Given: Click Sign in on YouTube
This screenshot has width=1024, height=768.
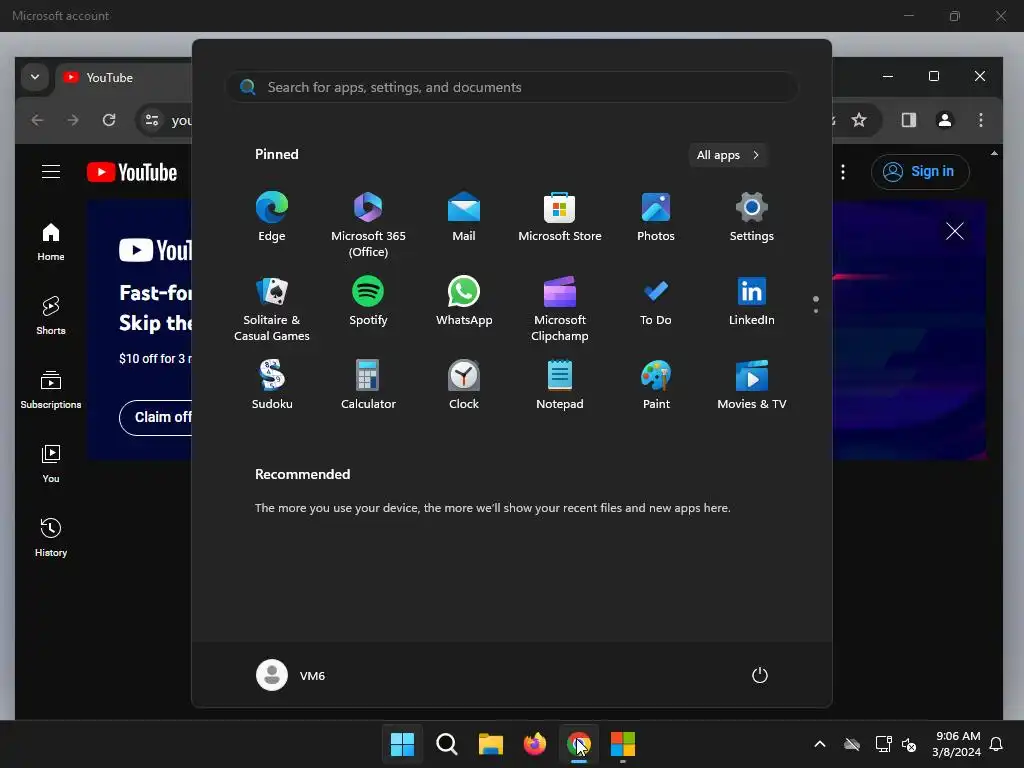Looking at the screenshot, I should (x=920, y=172).
